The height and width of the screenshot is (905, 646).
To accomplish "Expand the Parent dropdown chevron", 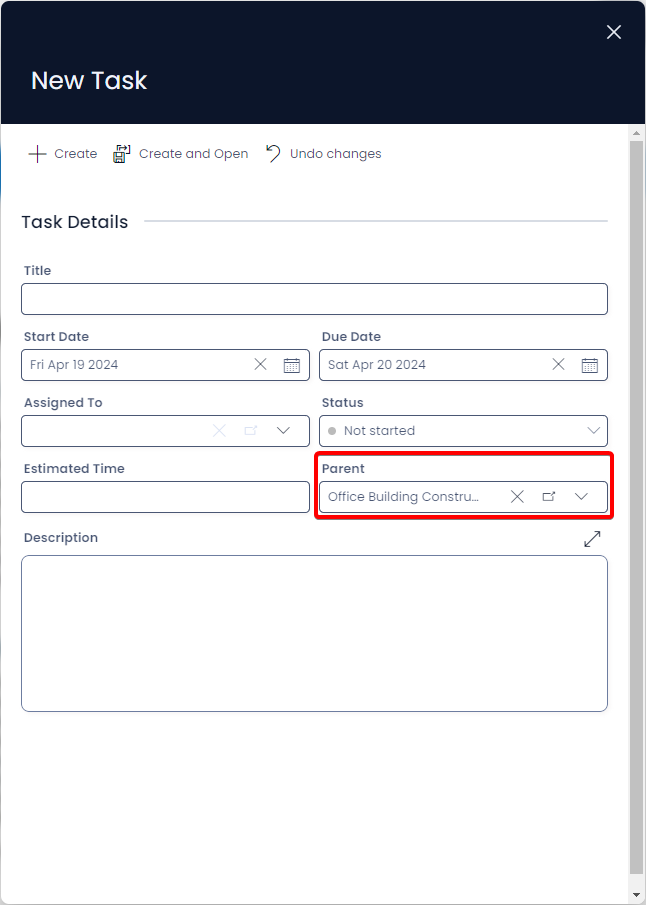I will [581, 496].
